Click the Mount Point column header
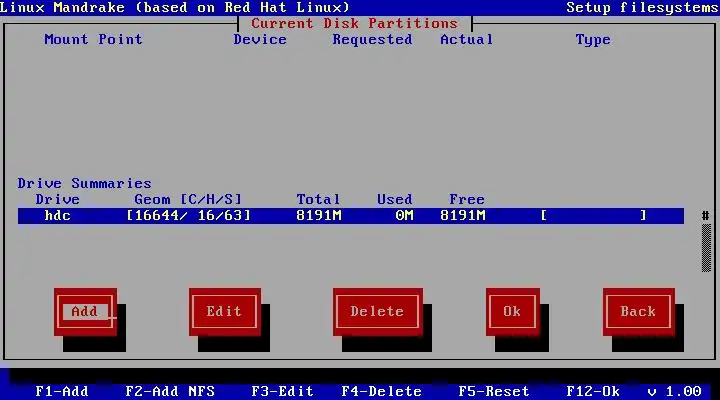Screen dimensions: 720x400 (93, 39)
